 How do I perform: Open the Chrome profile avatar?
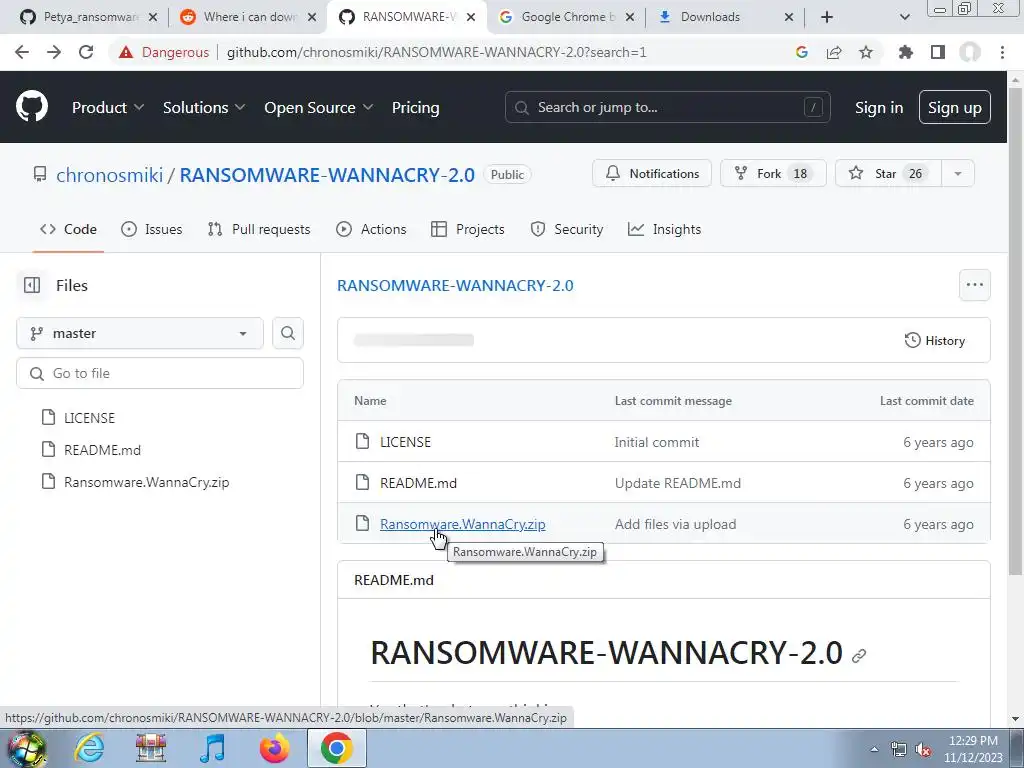point(970,52)
